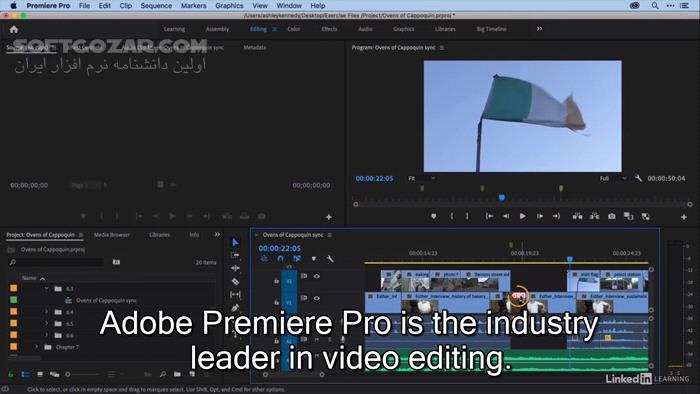The image size is (700, 394).
Task: Toggle sync lock on upper video track
Action: click(304, 276)
